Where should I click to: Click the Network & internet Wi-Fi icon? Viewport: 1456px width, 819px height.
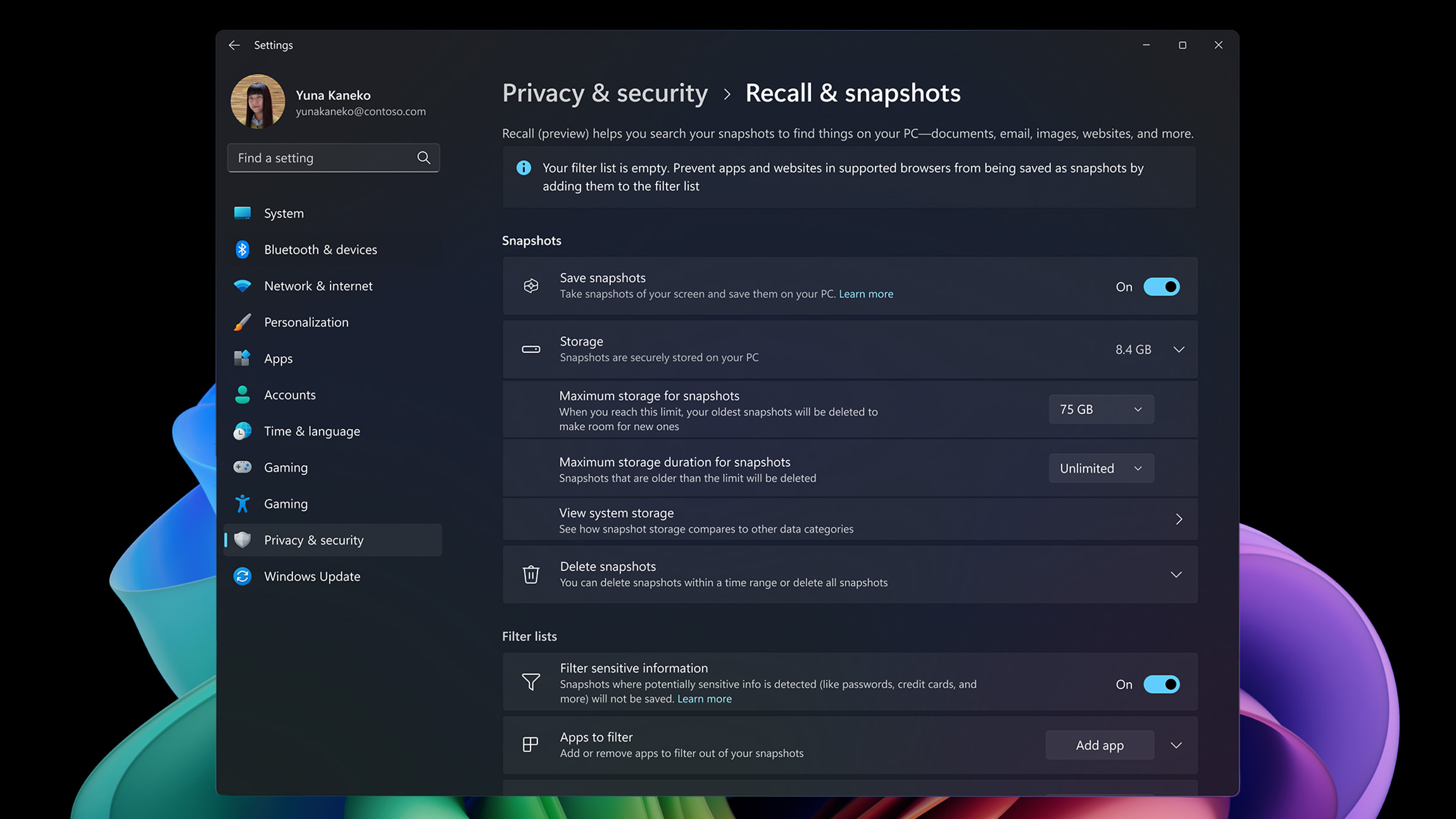(242, 286)
